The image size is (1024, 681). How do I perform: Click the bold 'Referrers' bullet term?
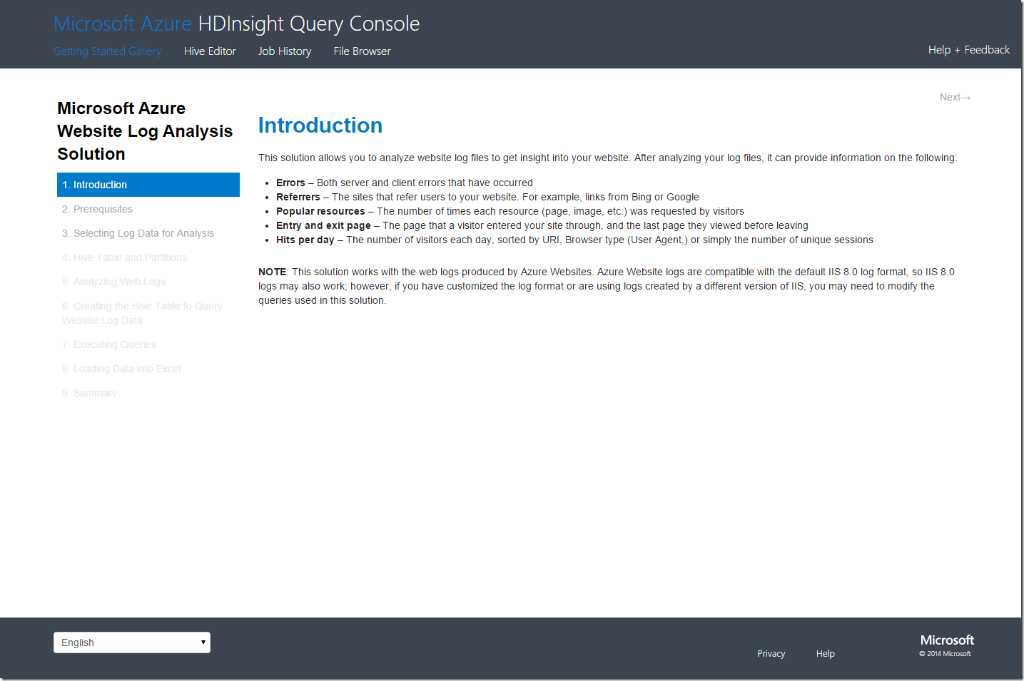click(x=298, y=197)
